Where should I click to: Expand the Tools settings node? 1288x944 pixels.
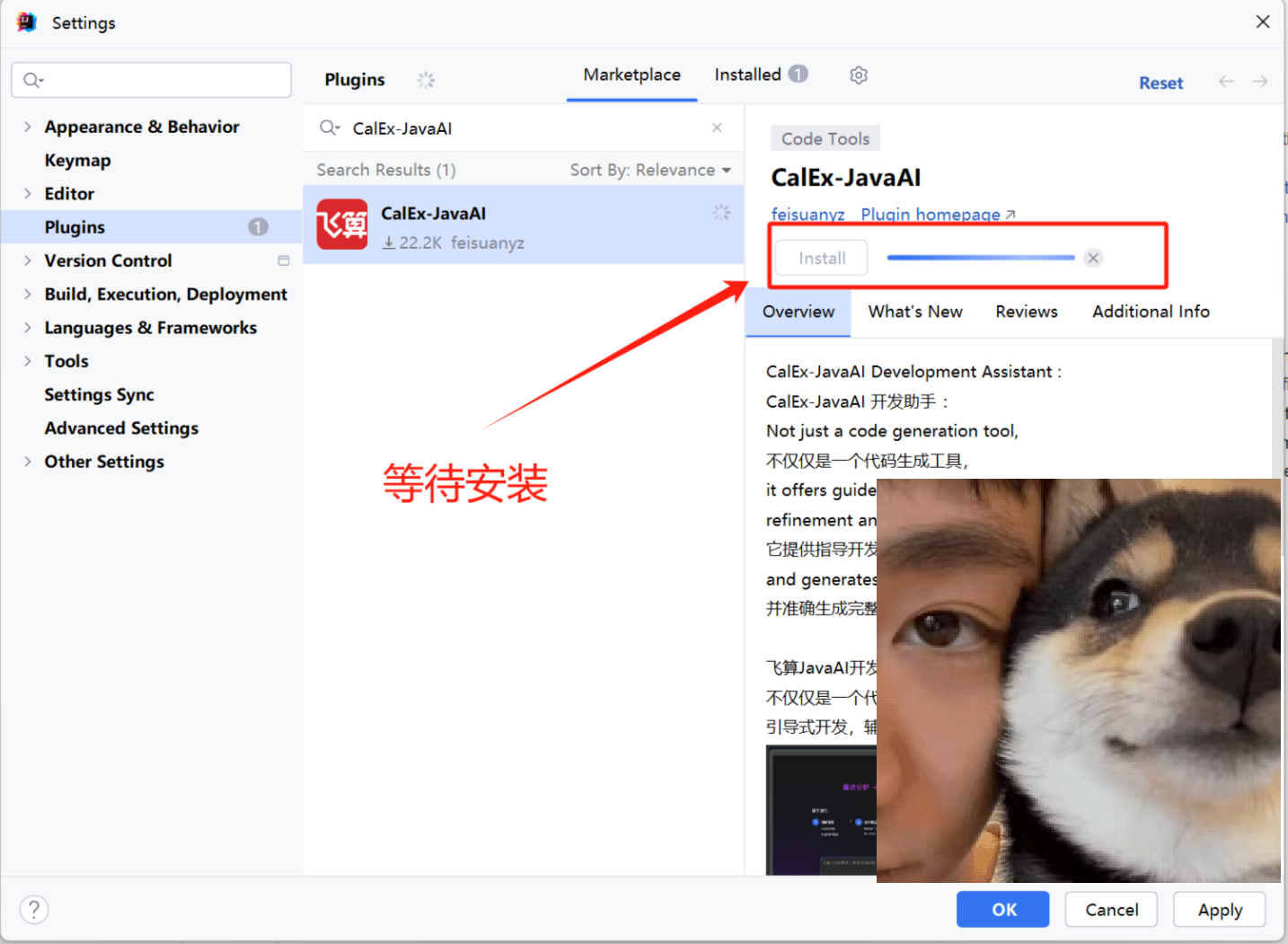(27, 361)
